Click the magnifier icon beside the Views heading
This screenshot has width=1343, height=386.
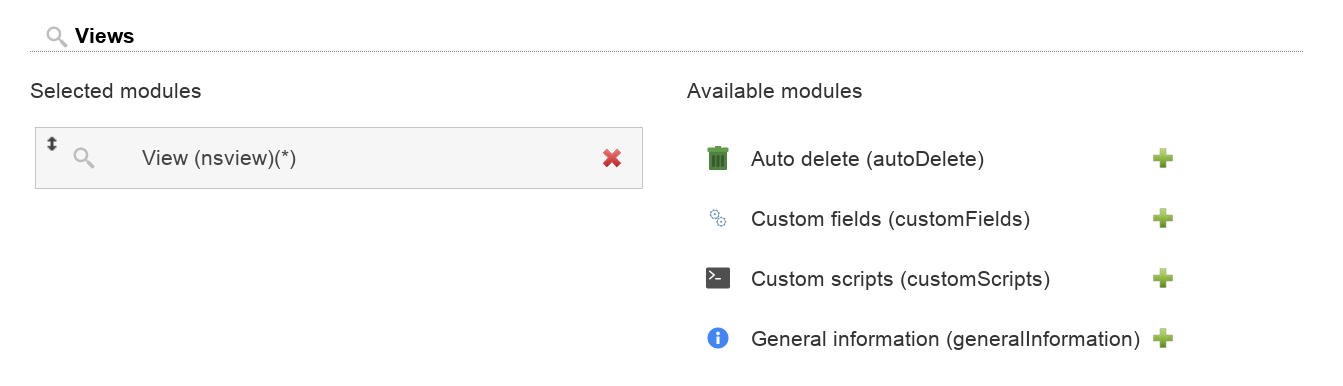[57, 37]
